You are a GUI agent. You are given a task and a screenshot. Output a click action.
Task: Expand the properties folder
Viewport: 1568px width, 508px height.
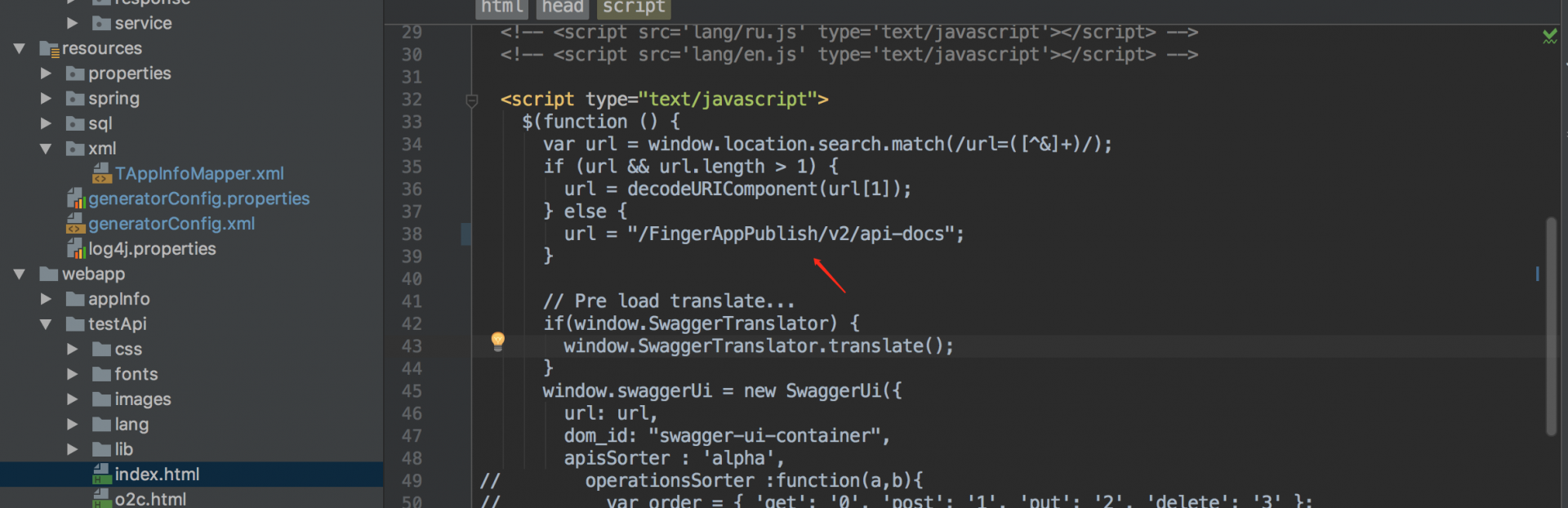click(x=46, y=74)
